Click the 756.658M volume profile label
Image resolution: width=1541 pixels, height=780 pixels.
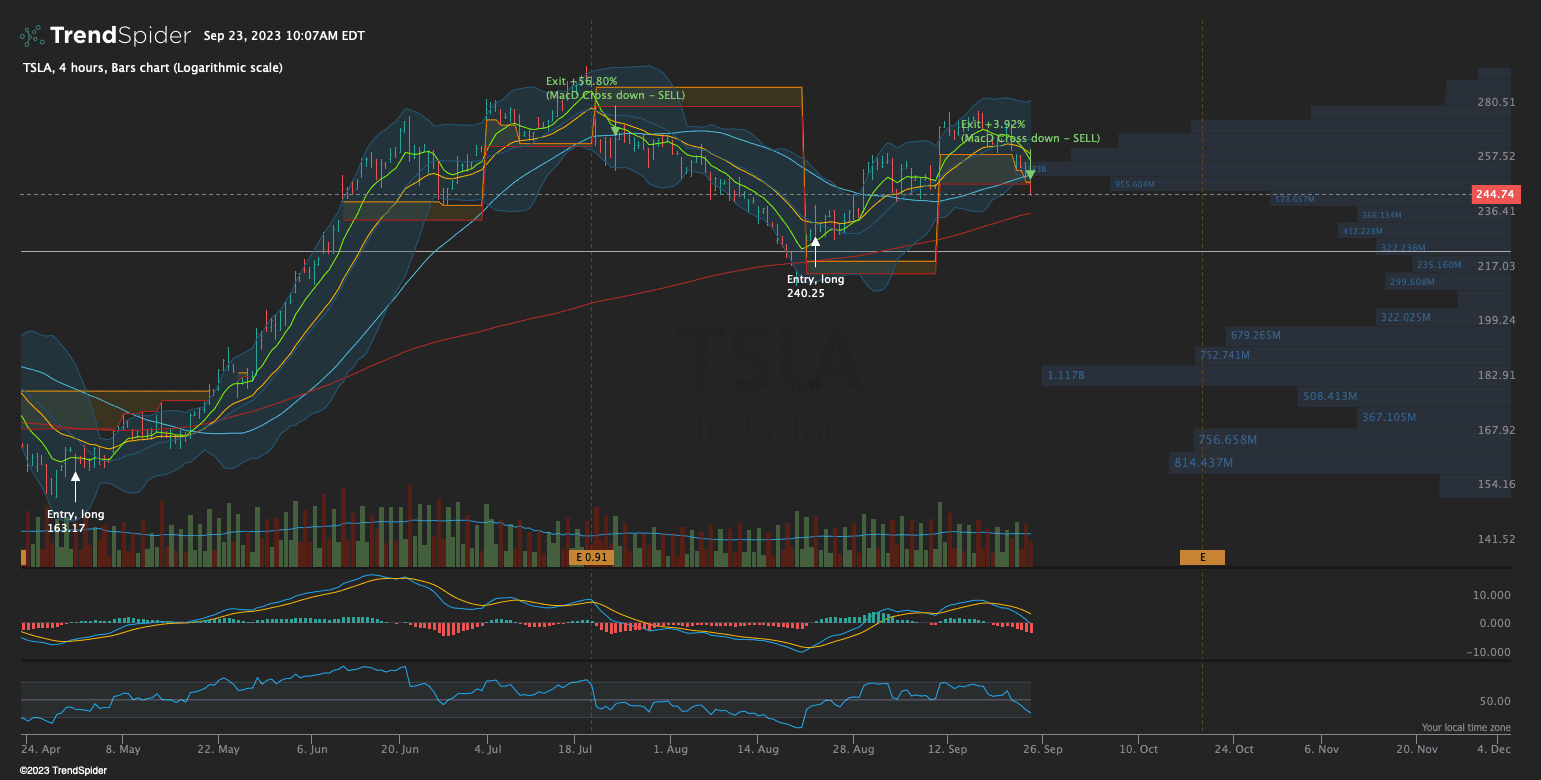pyautogui.click(x=1227, y=440)
